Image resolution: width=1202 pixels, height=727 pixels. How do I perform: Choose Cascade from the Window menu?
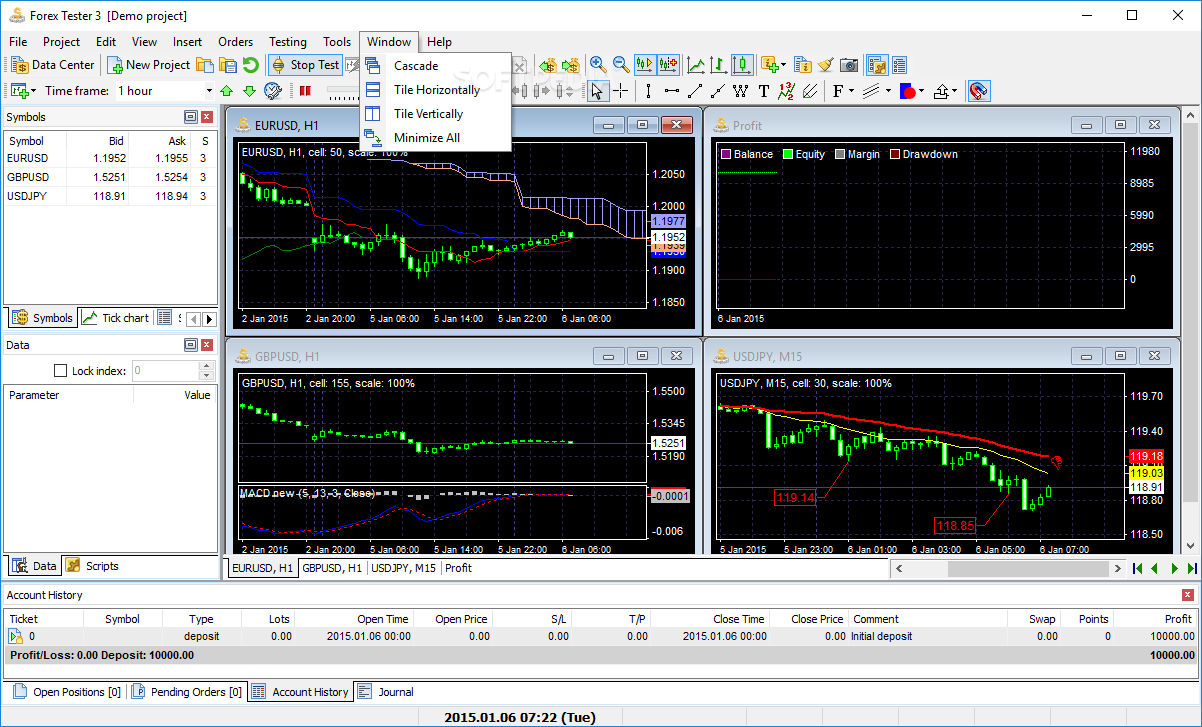436,66
